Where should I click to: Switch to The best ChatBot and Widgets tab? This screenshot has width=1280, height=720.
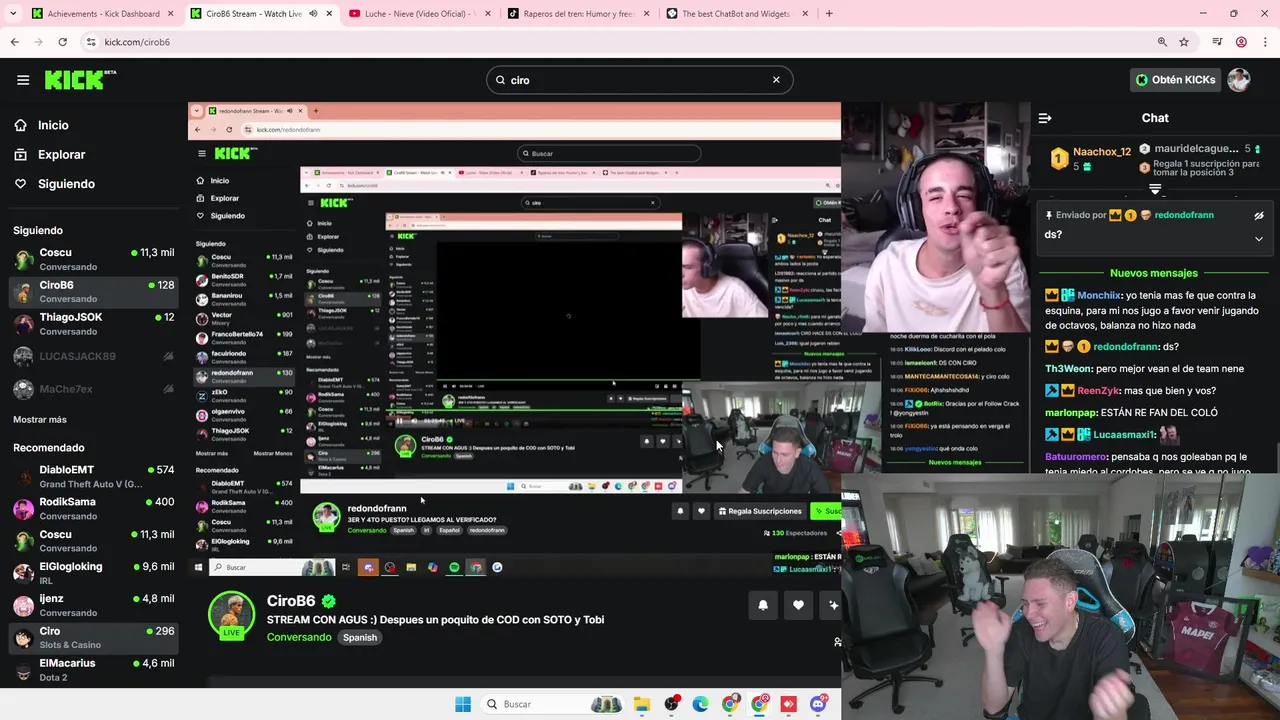(x=736, y=14)
